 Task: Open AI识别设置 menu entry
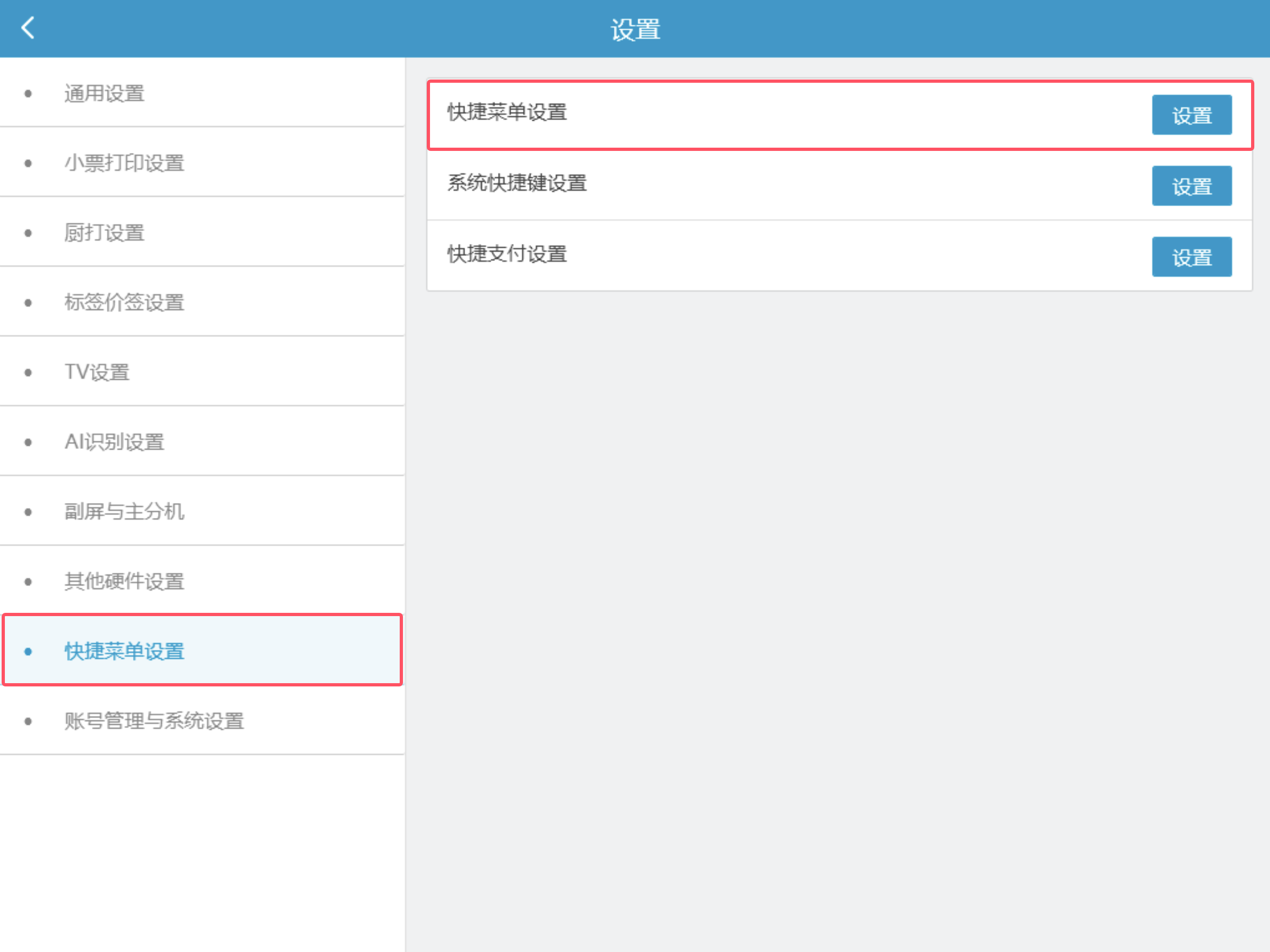(114, 442)
